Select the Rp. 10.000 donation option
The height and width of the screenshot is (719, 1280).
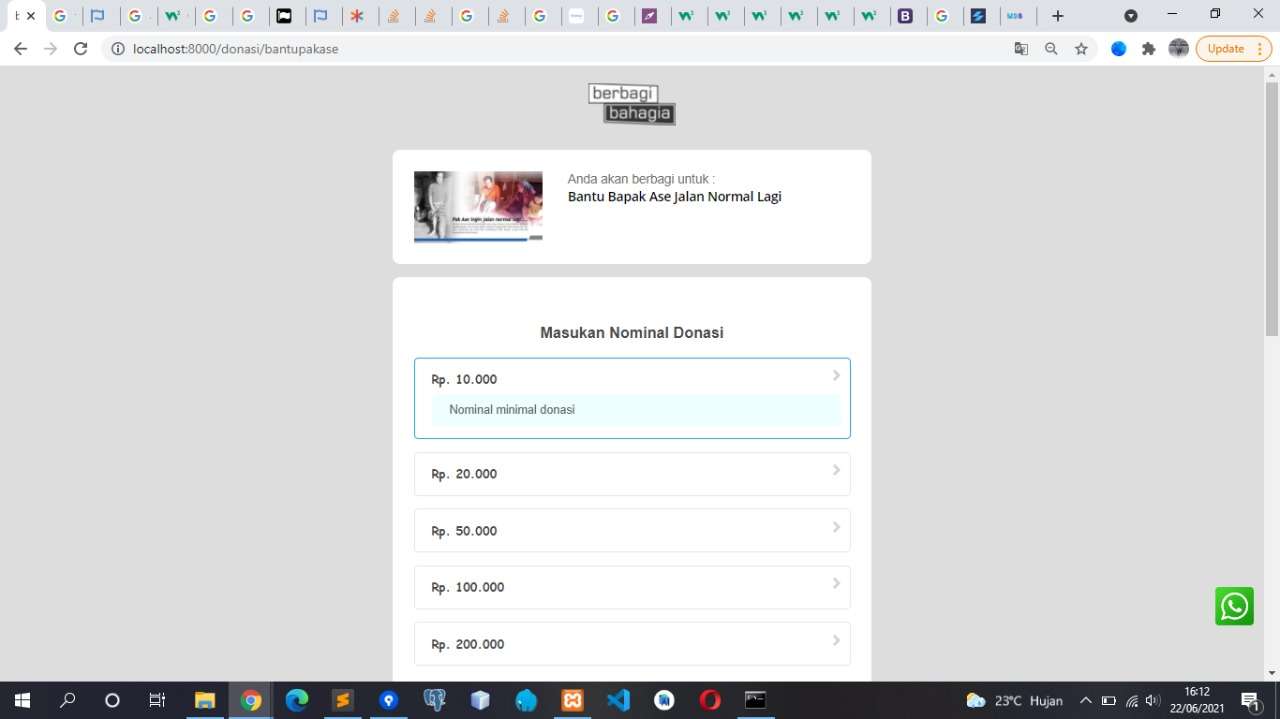click(631, 380)
